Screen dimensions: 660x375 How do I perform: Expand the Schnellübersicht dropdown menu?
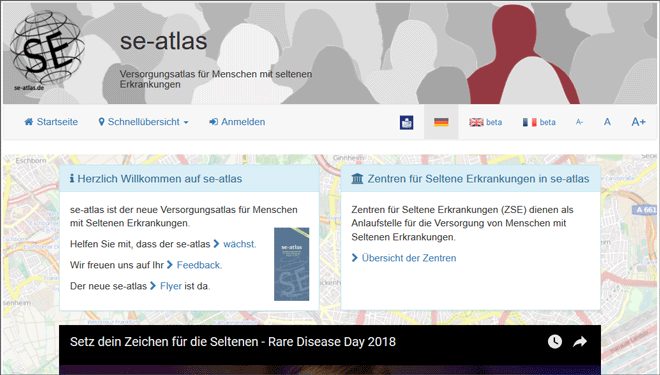[143, 122]
